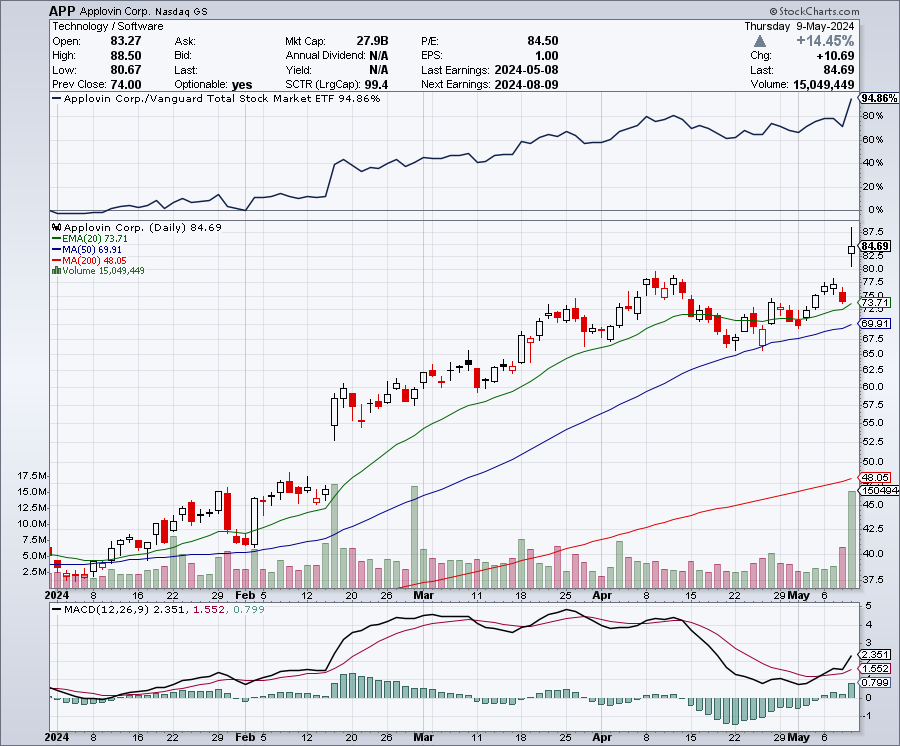Viewport: 900px width, 746px height.
Task: Click the Last Earnings date 2024-05-08
Action: tap(527, 70)
